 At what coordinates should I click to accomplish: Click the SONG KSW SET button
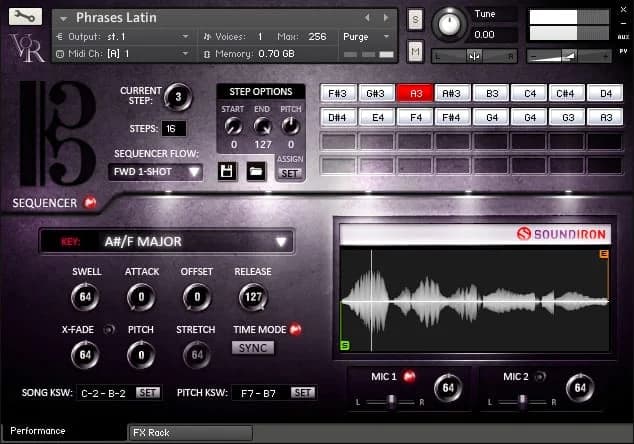tap(148, 393)
